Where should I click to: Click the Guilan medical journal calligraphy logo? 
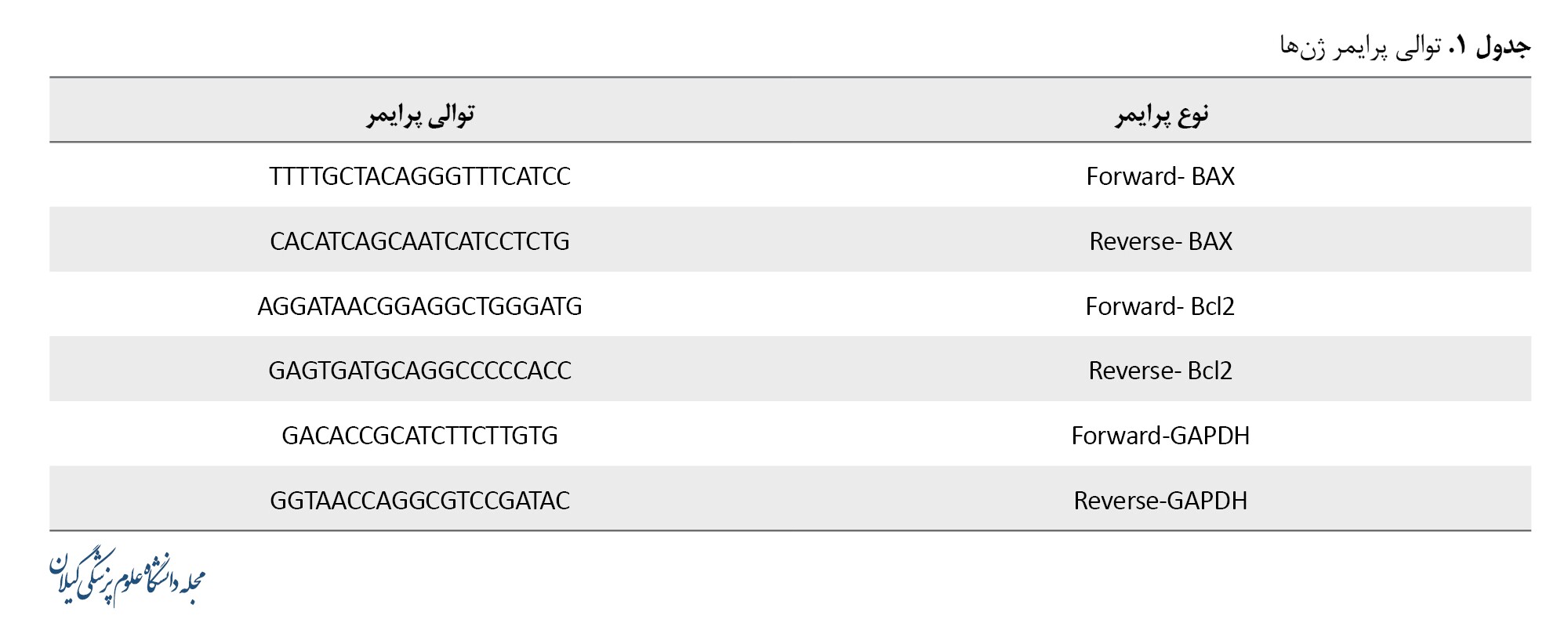point(127,578)
